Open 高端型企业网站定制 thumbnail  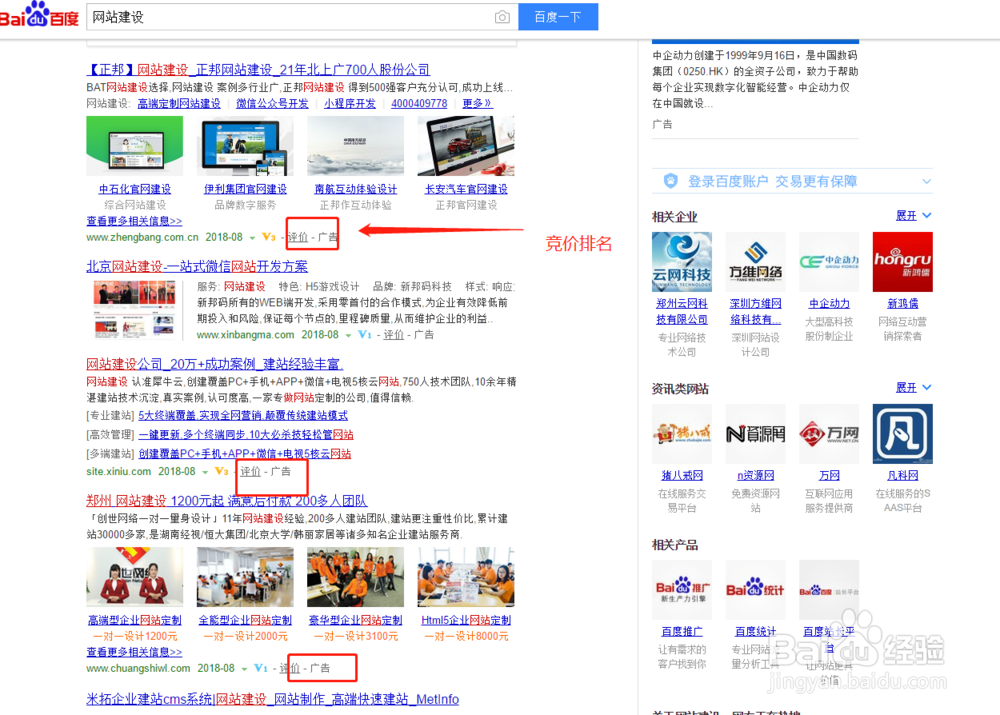[135, 577]
